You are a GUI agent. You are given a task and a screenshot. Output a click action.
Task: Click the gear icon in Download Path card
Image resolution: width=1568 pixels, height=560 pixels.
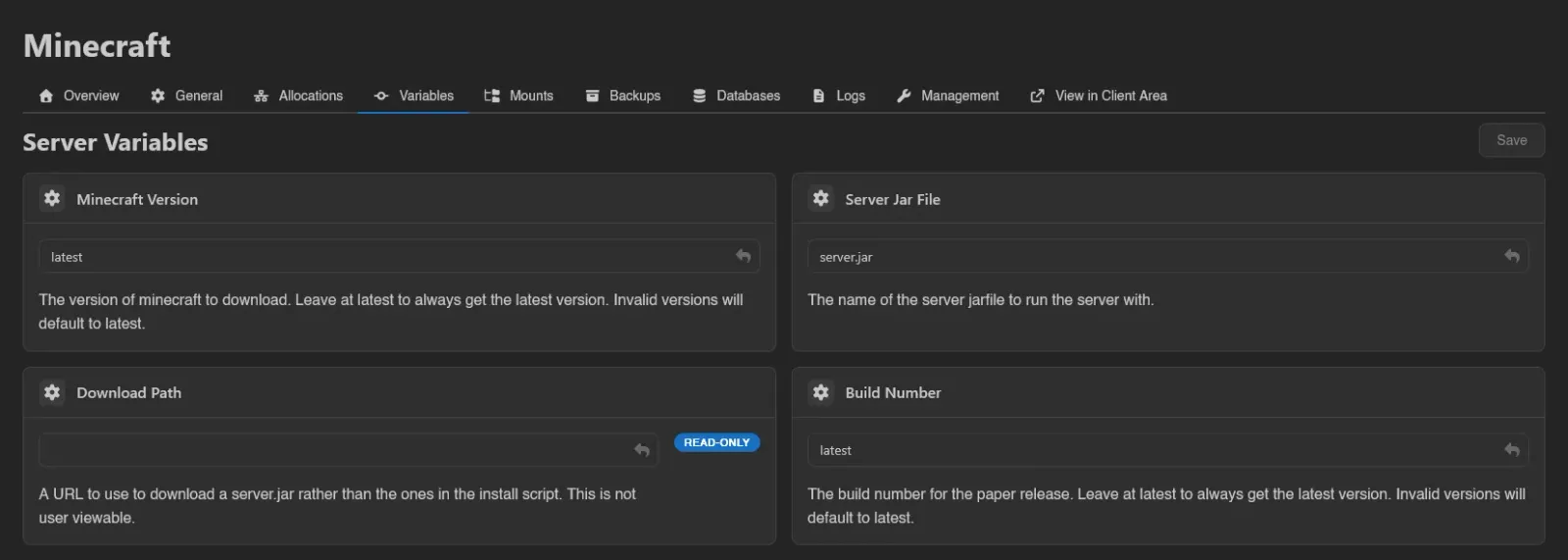tap(52, 392)
